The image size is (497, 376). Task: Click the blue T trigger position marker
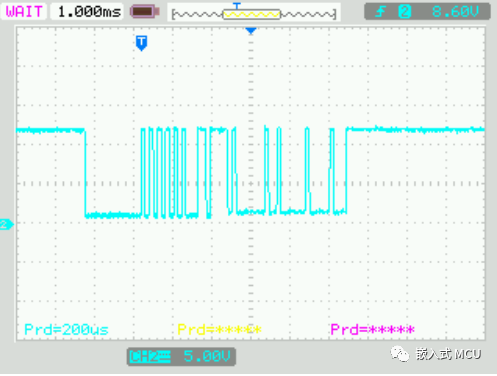click(141, 43)
